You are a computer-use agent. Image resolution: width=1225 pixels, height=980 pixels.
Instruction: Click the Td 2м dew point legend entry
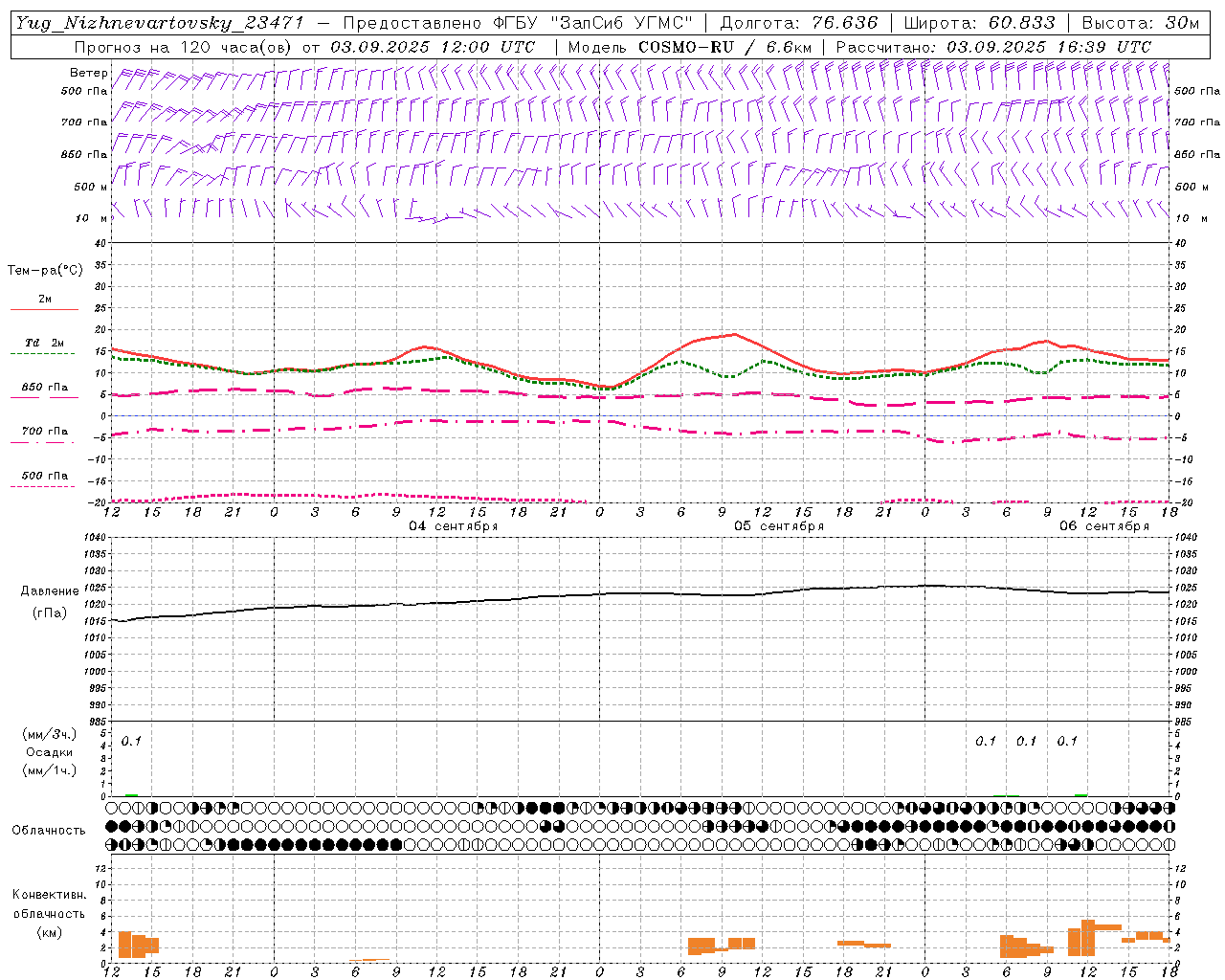coord(45,343)
